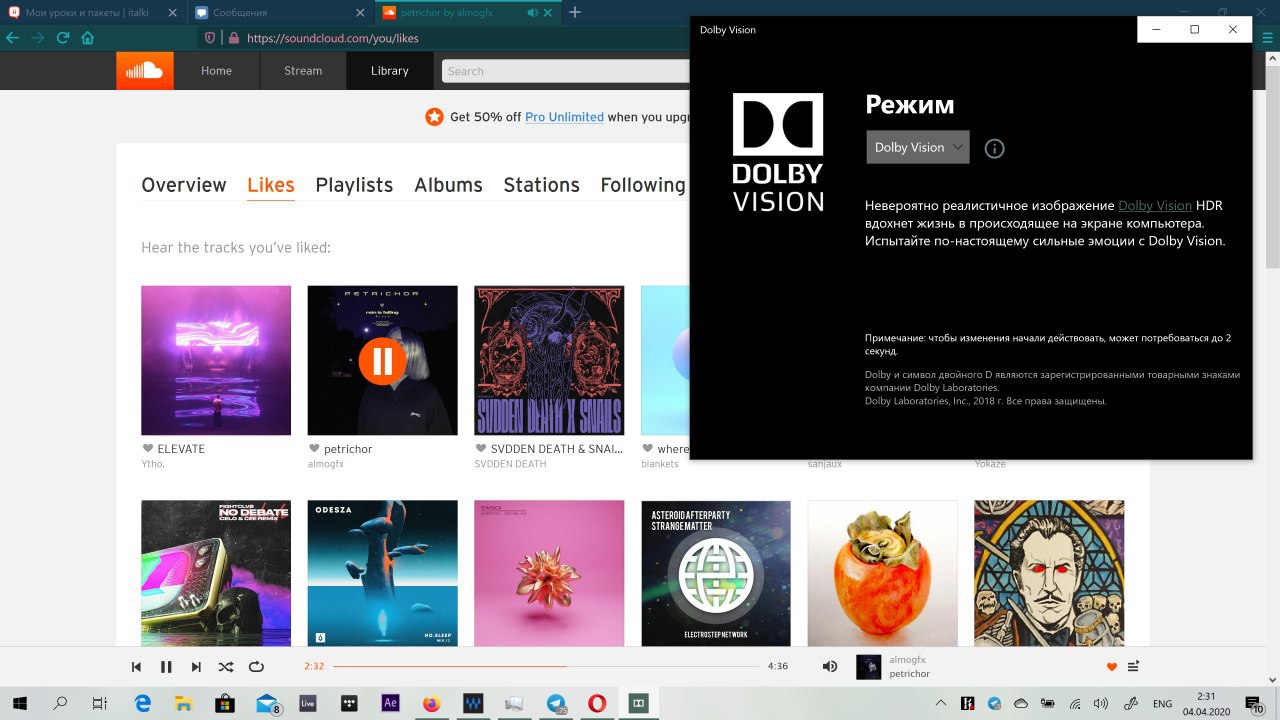Open Microsoft Store from taskbar

pos(225,703)
